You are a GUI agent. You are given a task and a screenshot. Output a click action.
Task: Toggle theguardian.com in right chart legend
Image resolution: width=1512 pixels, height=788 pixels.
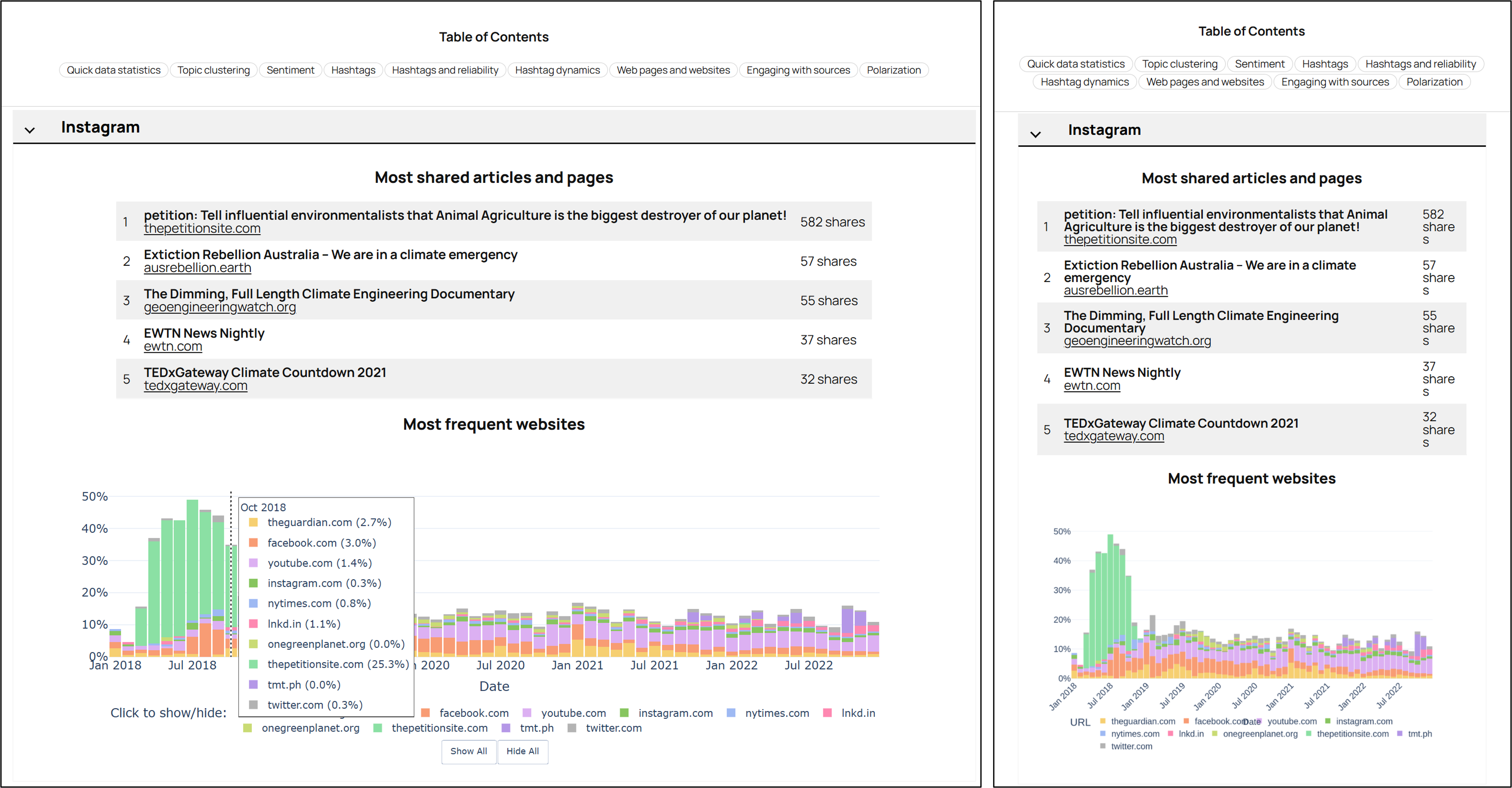1142,721
